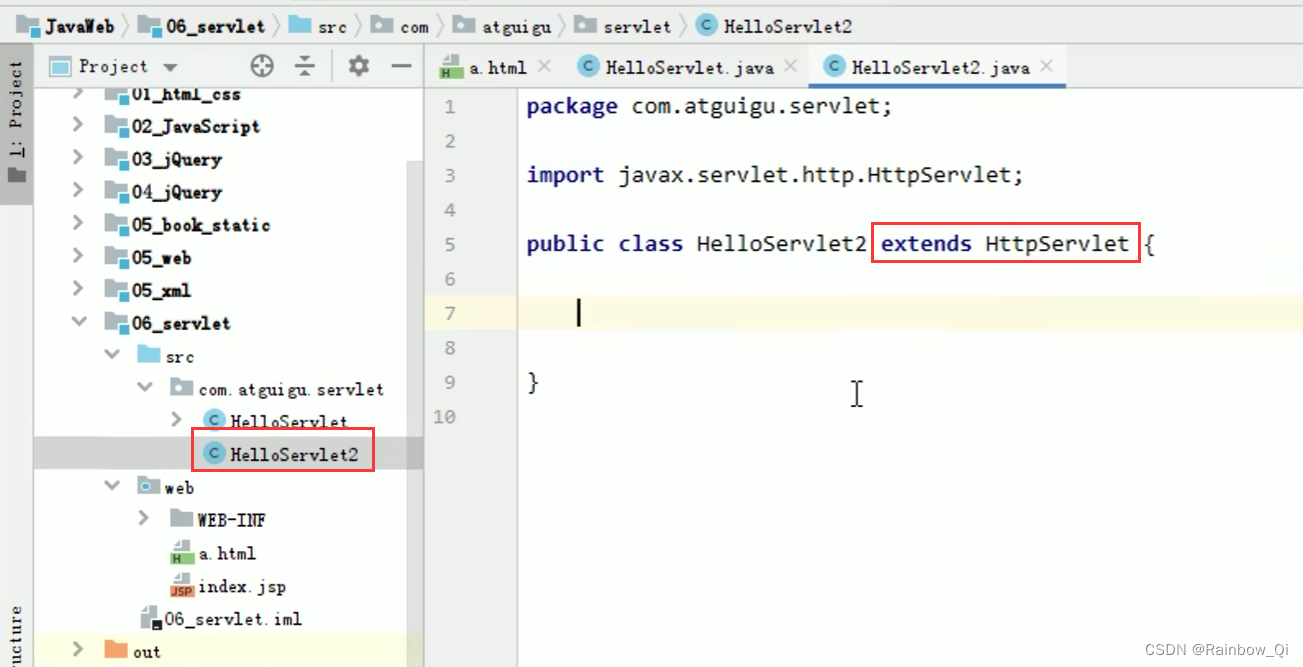Click the settings gear in Project panel
Viewport: 1303px width, 667px height.
(x=357, y=65)
